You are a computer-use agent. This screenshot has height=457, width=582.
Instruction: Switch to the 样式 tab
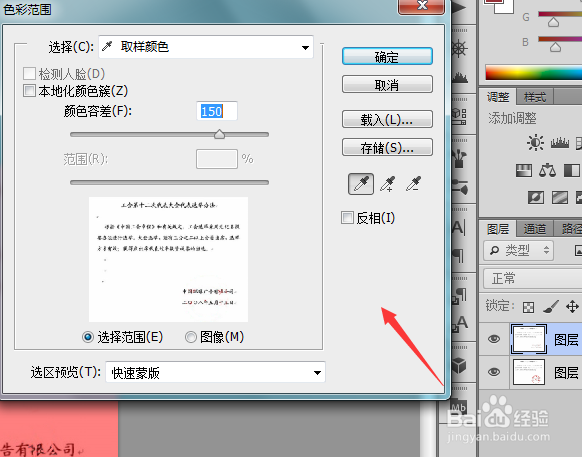click(x=535, y=97)
